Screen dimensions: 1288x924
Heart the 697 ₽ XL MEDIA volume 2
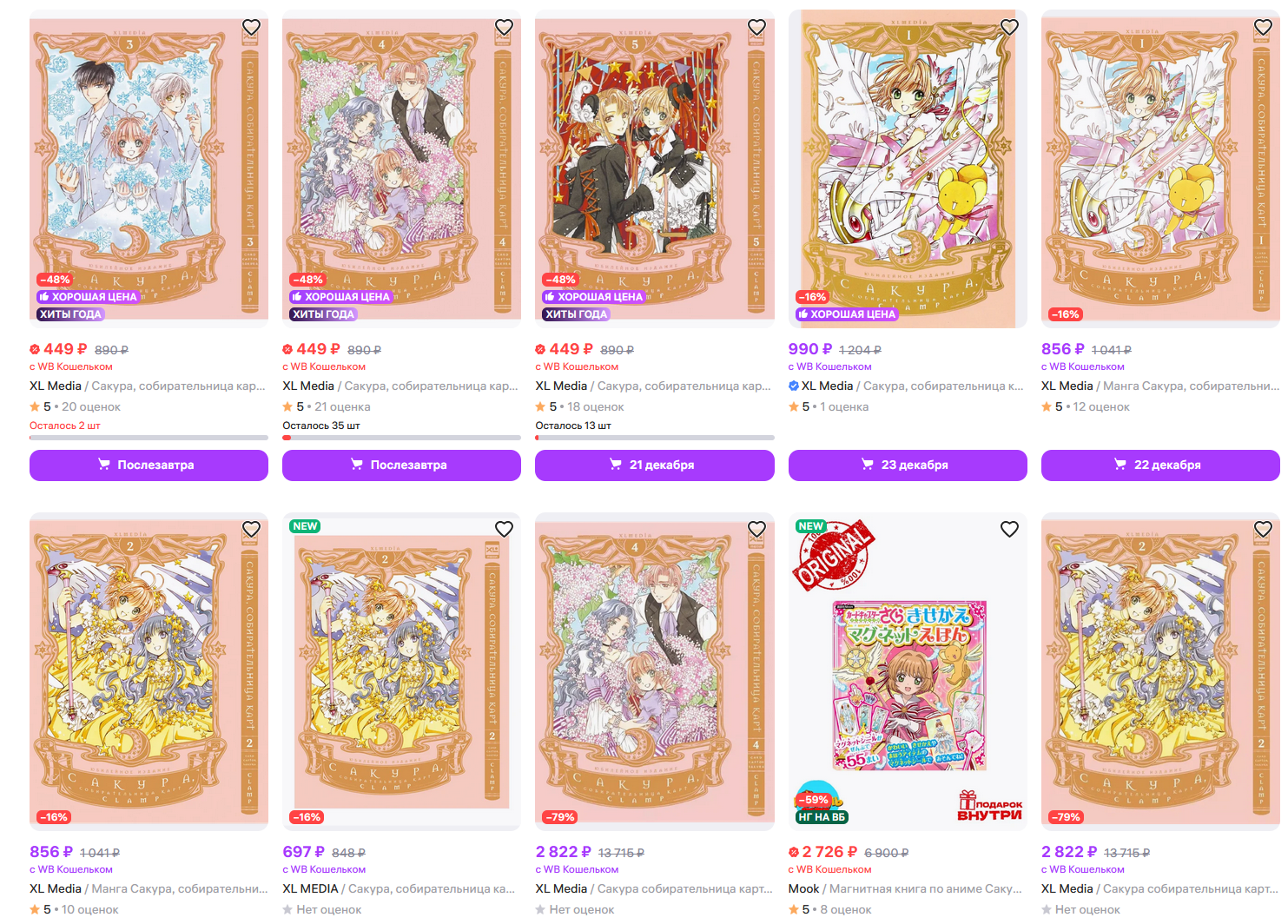point(504,529)
